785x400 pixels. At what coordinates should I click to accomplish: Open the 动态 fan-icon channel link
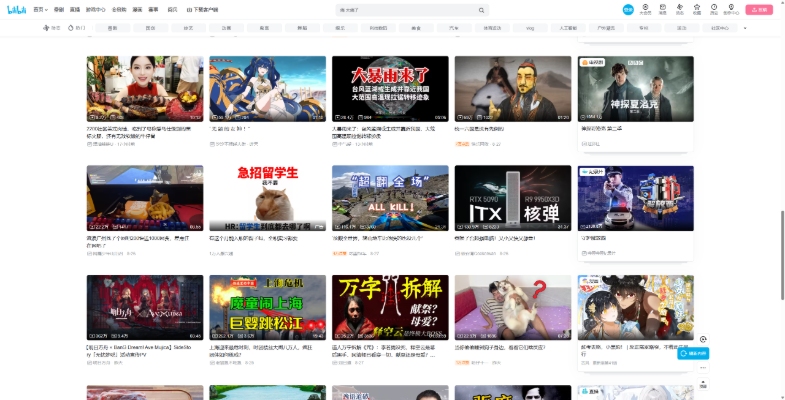[x=52, y=28]
